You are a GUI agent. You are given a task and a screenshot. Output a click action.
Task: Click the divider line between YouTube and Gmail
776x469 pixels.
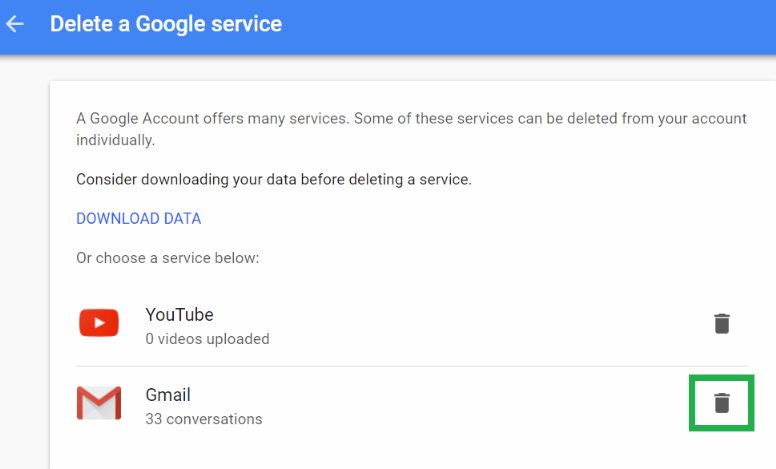413,367
